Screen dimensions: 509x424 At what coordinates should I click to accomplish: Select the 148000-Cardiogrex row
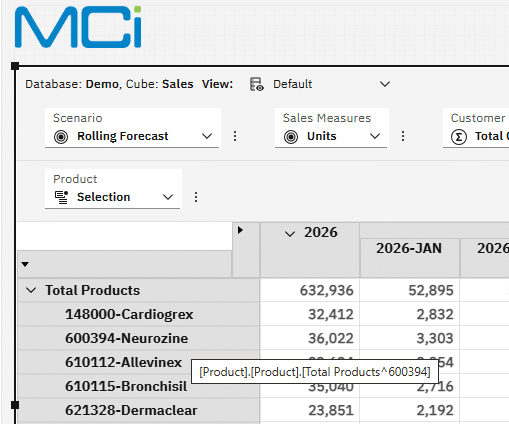[x=139, y=314]
